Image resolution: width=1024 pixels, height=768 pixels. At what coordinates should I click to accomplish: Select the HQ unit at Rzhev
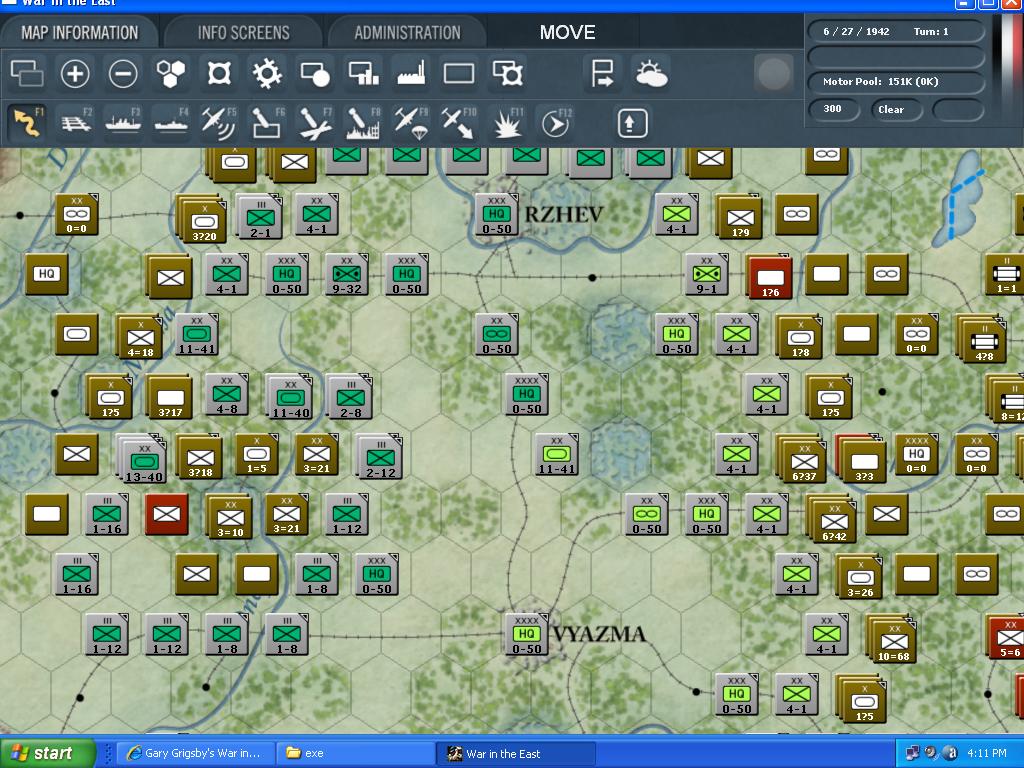point(496,215)
